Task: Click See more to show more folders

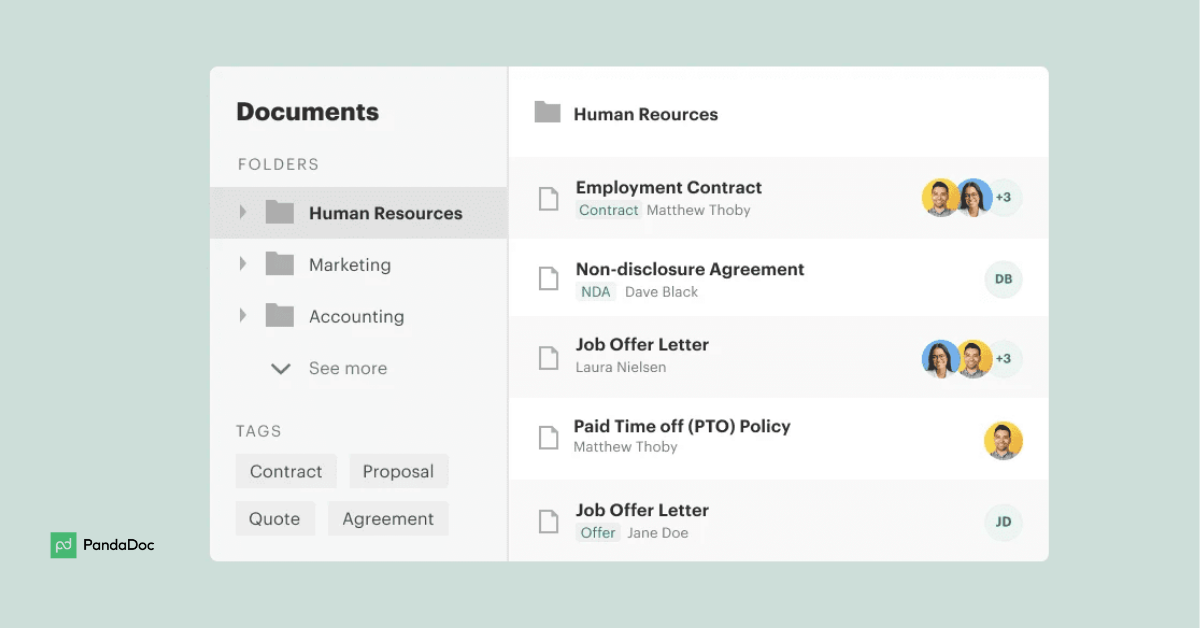Action: (x=346, y=369)
